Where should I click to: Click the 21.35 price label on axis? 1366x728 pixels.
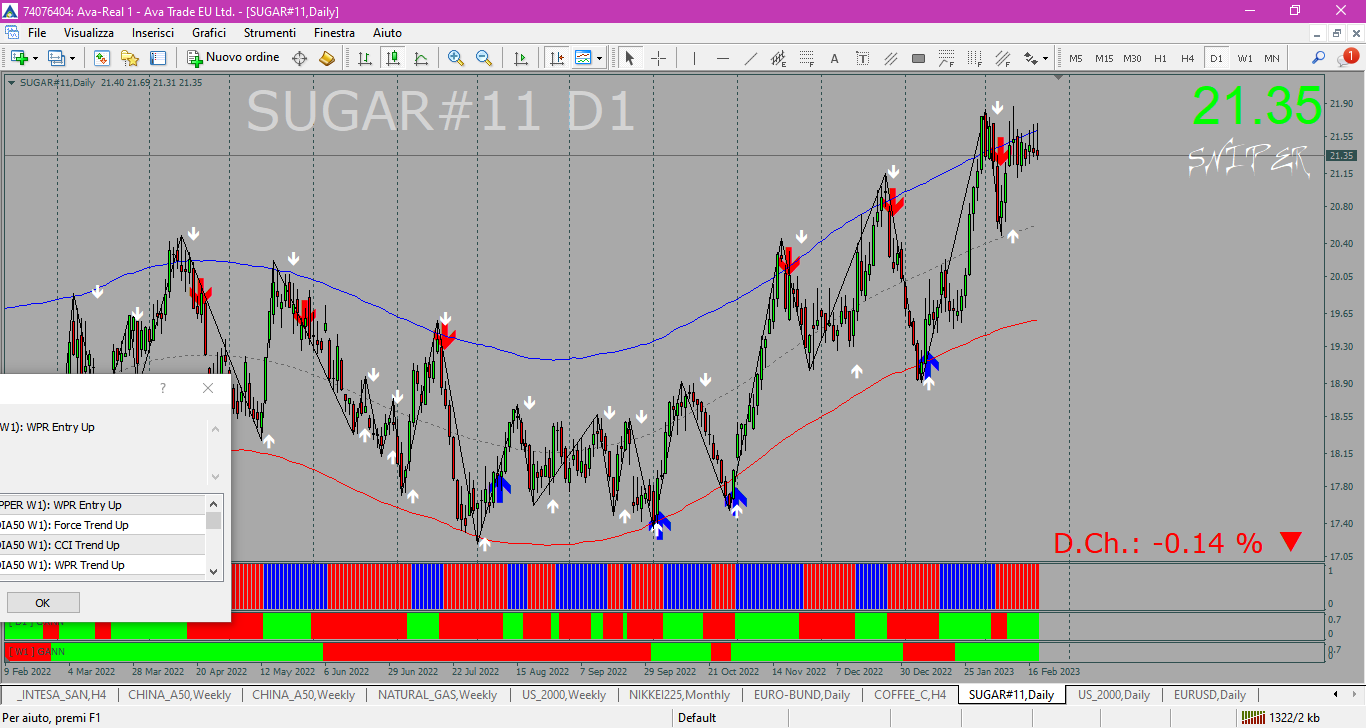[x=1341, y=156]
